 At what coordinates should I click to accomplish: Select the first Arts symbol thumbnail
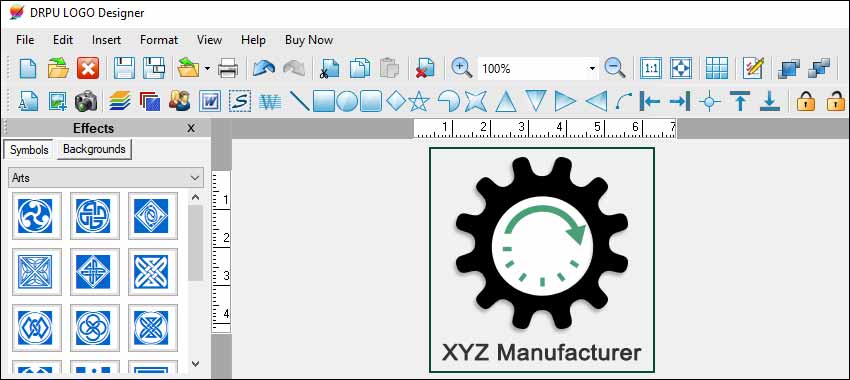pos(36,216)
